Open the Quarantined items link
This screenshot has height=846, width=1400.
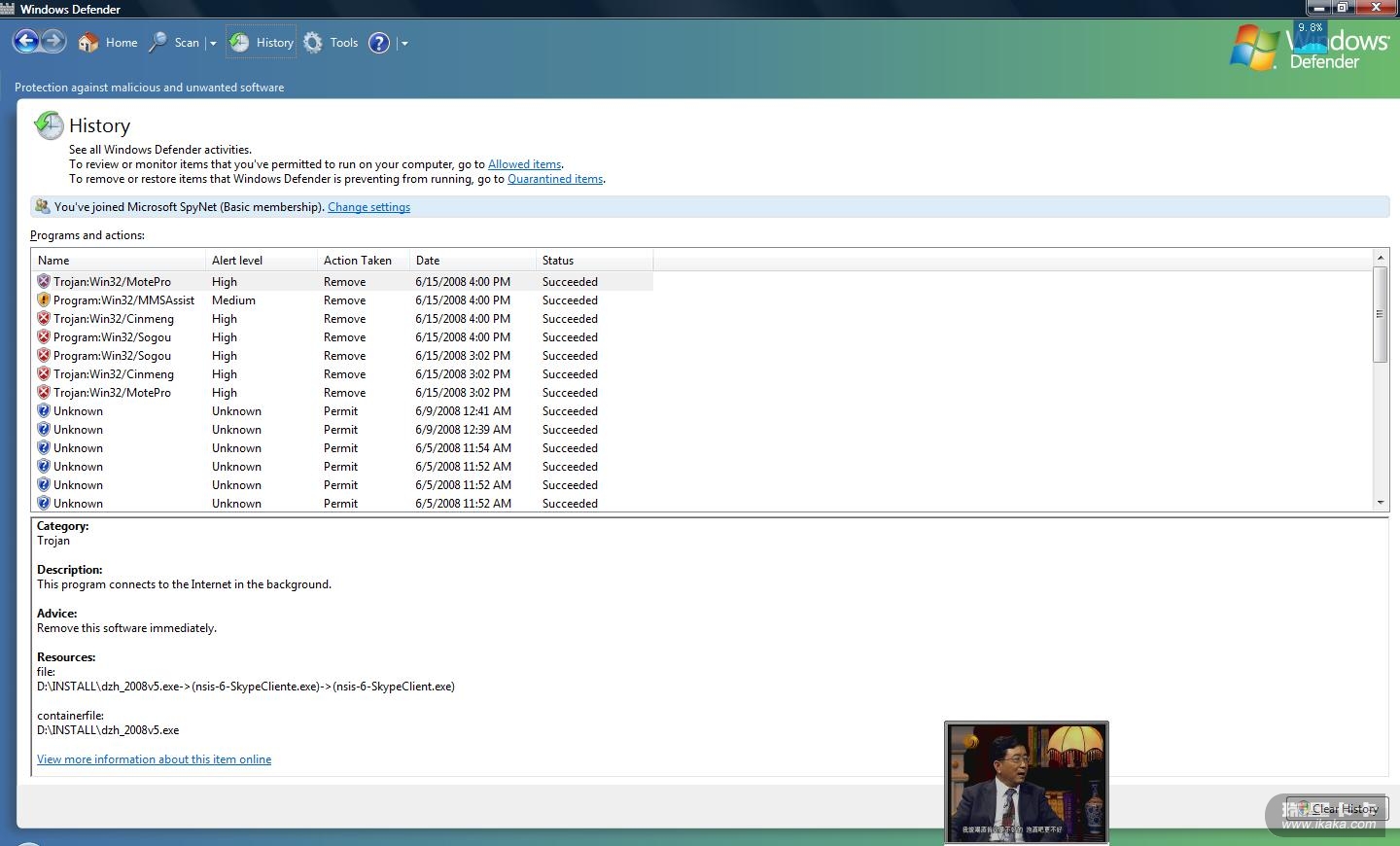[555, 179]
